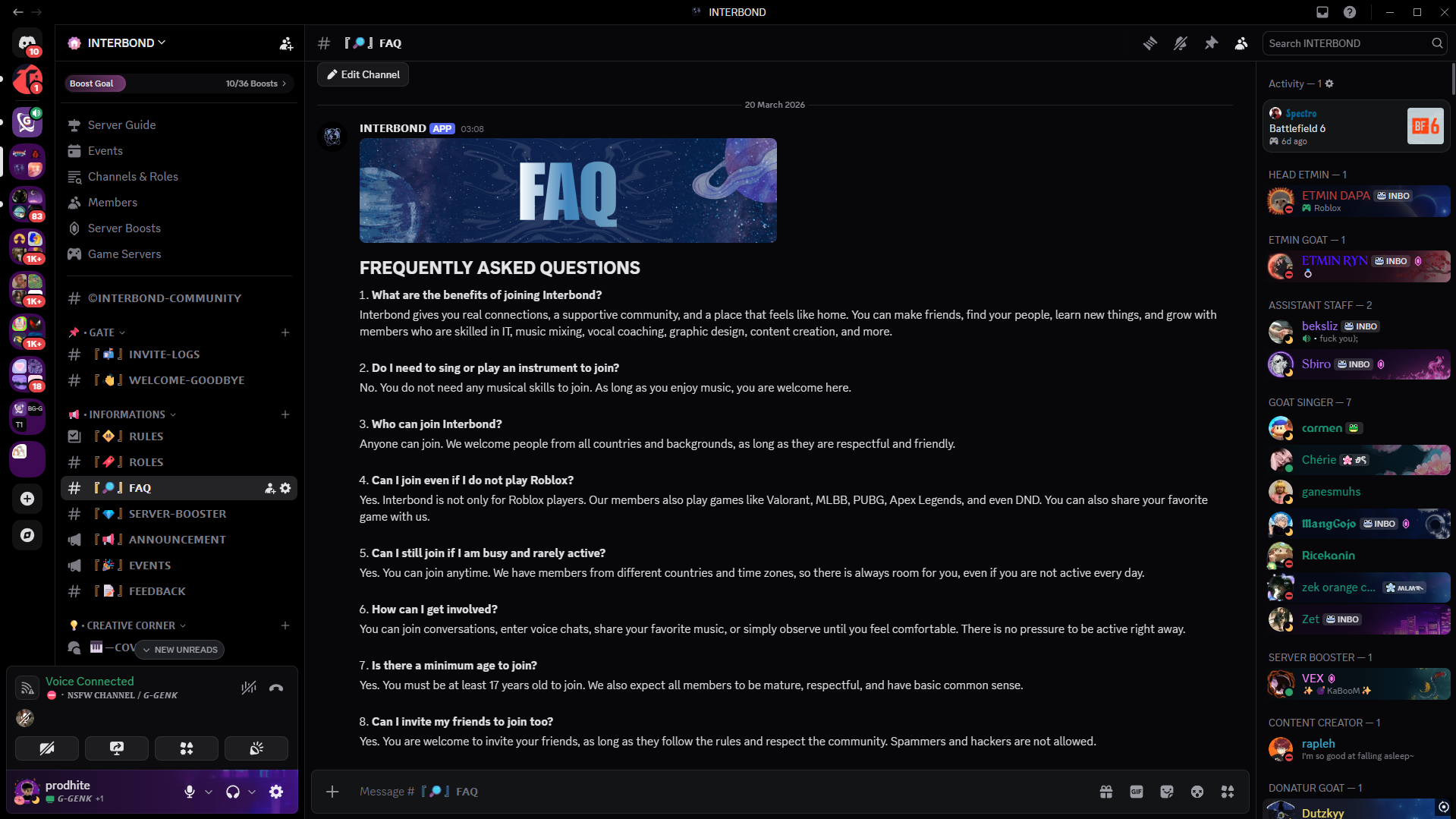Open the ANNOUNCEMENT channel
The image size is (1456, 819).
pyautogui.click(x=179, y=540)
